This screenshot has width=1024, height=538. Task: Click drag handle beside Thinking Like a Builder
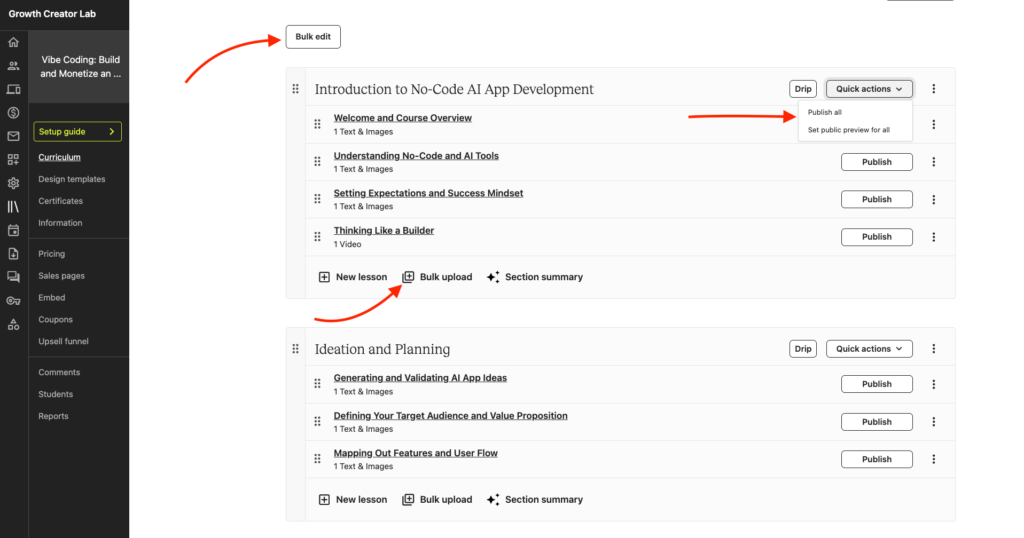click(317, 237)
